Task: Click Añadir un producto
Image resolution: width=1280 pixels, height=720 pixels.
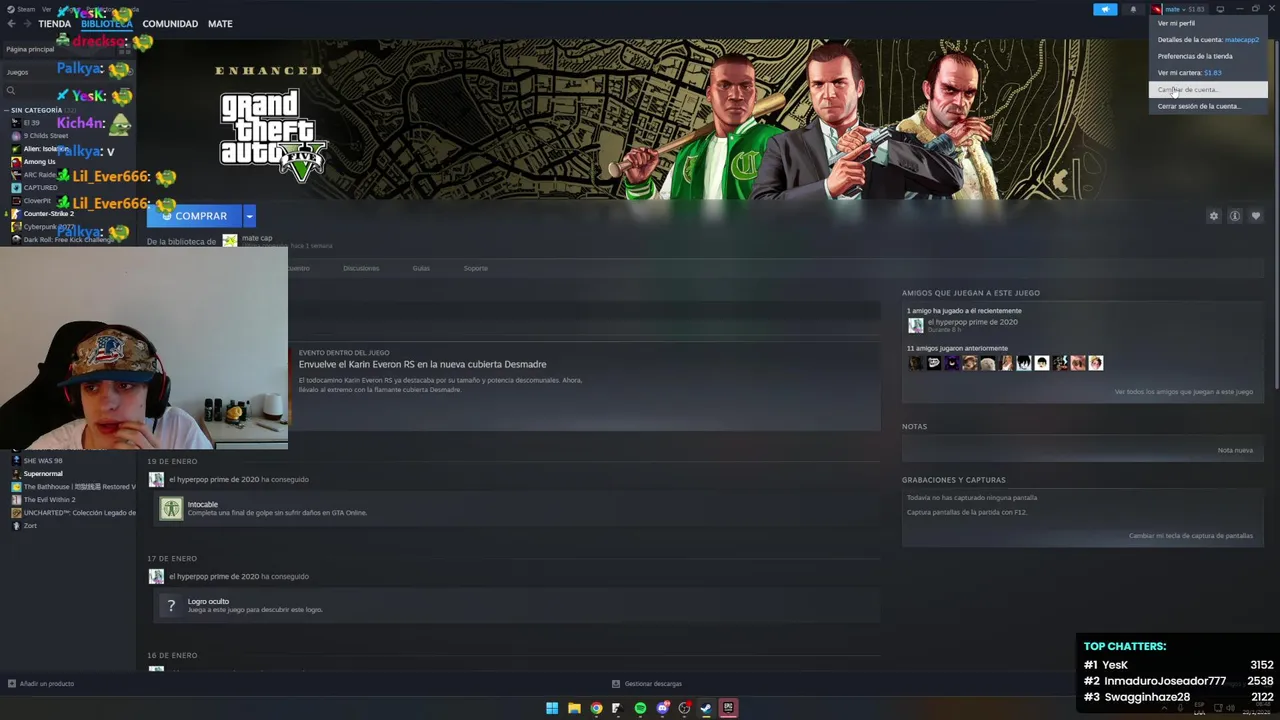Action: click(x=41, y=684)
